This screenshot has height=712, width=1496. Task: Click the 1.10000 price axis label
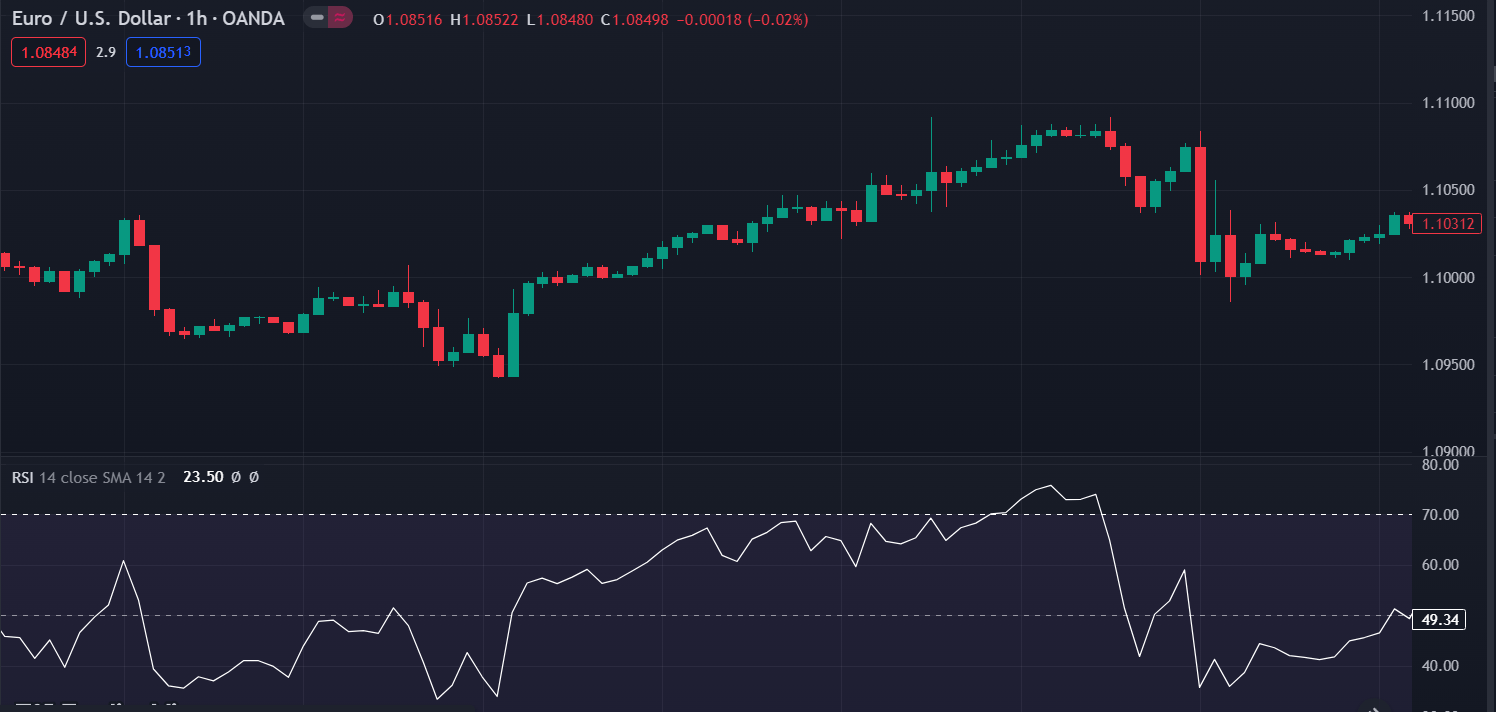point(1446,277)
